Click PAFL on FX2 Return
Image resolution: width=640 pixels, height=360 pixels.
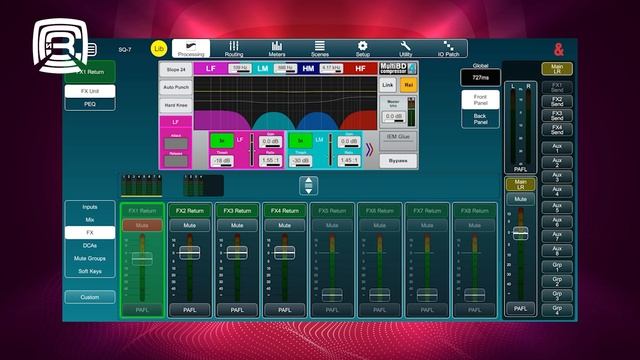point(189,310)
